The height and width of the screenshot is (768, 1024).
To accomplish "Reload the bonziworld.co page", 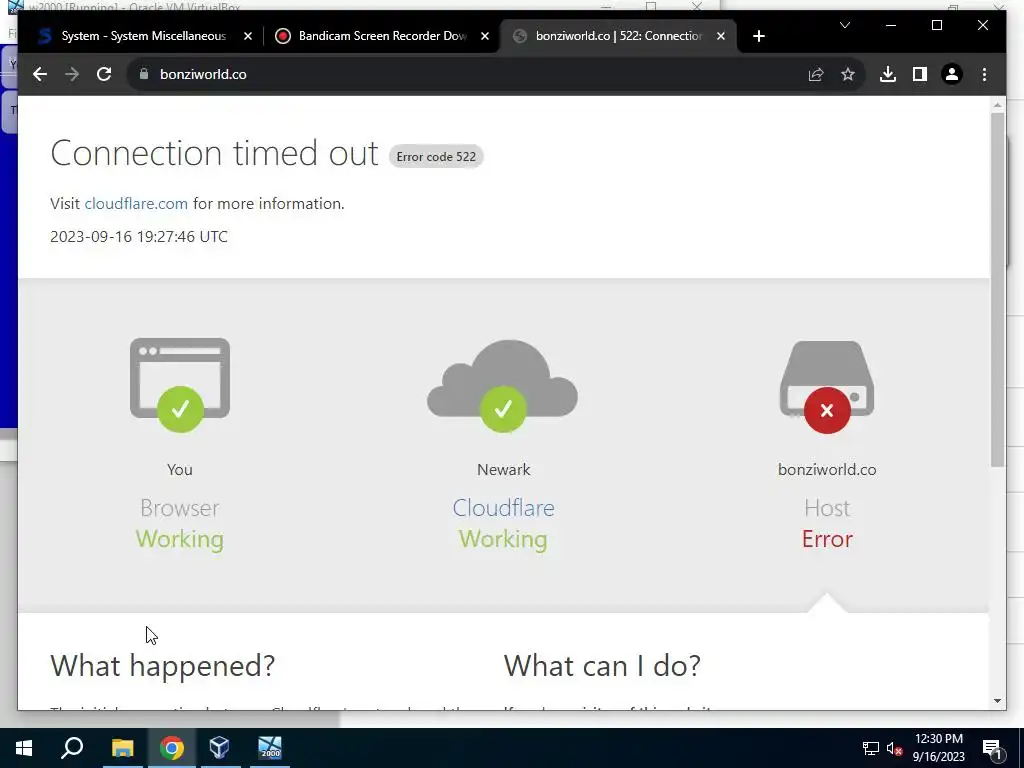I will point(104,74).
